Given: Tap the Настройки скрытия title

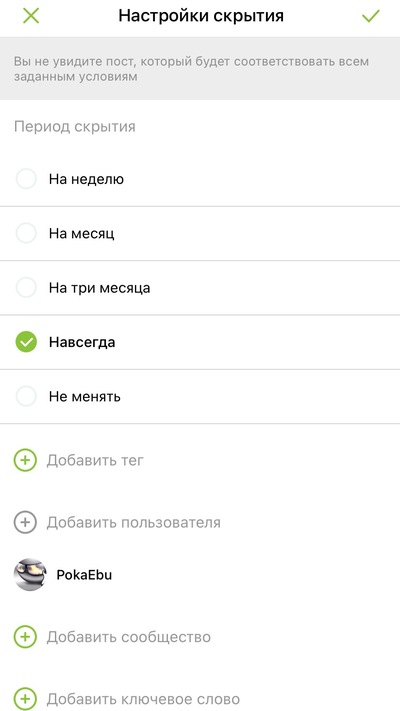Looking at the screenshot, I should (201, 16).
